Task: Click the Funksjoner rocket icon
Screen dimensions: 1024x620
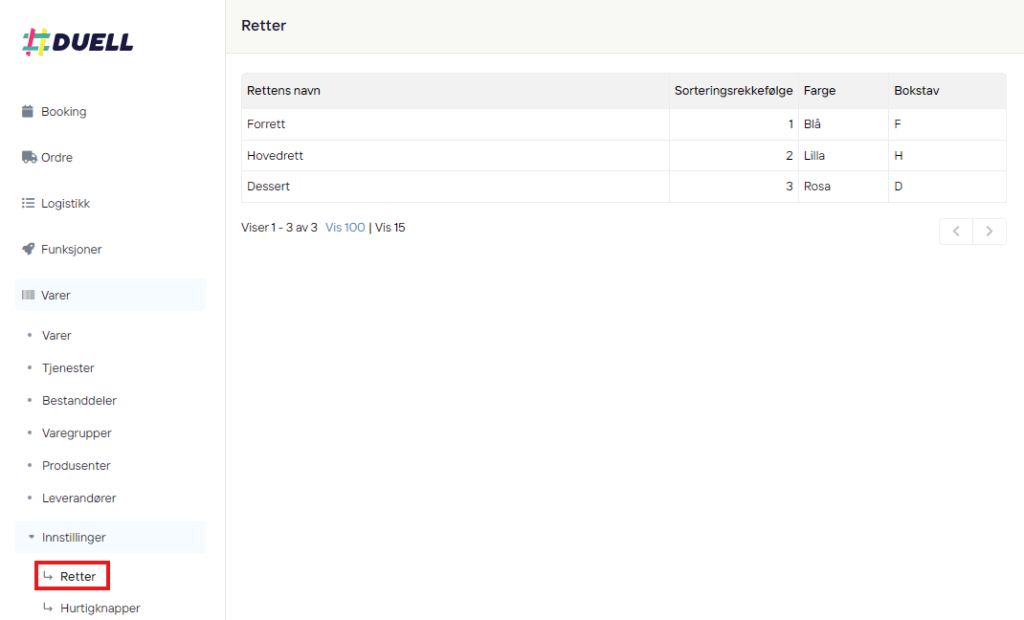Action: coord(28,249)
